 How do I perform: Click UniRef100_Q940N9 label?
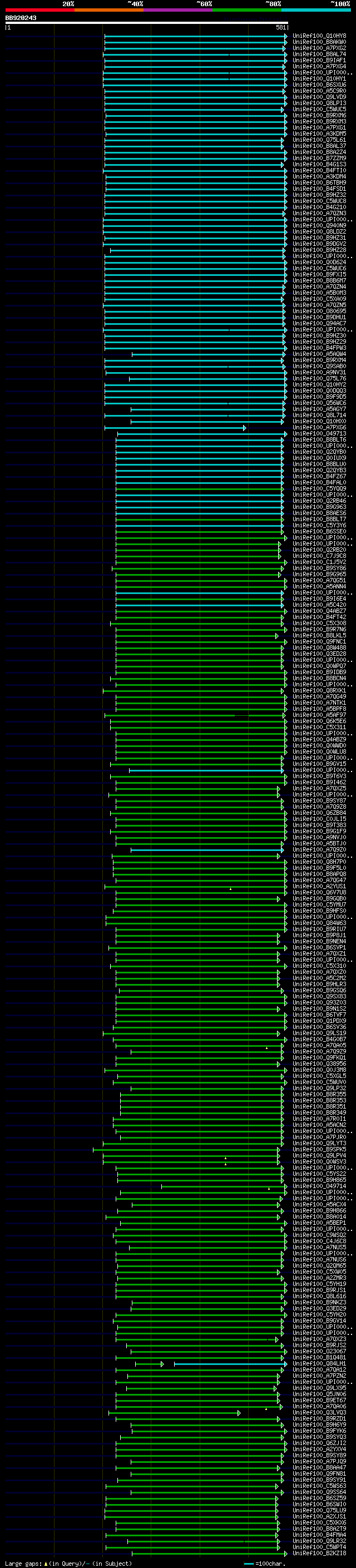coord(319,225)
